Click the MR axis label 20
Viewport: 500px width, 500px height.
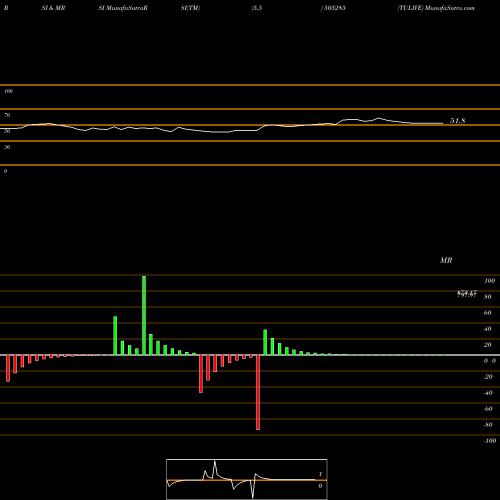tap(488, 345)
